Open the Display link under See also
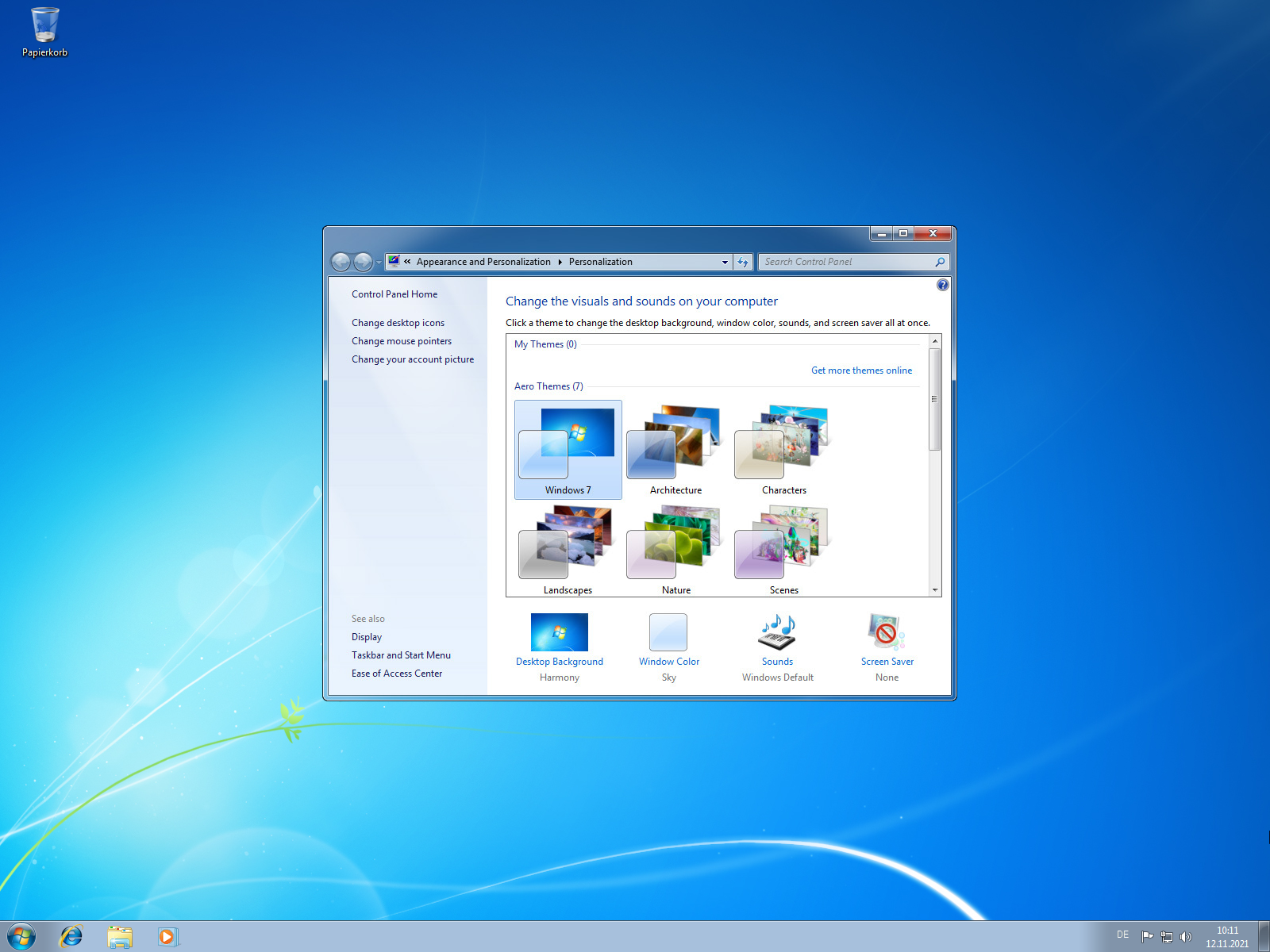The image size is (1270, 952). [367, 637]
